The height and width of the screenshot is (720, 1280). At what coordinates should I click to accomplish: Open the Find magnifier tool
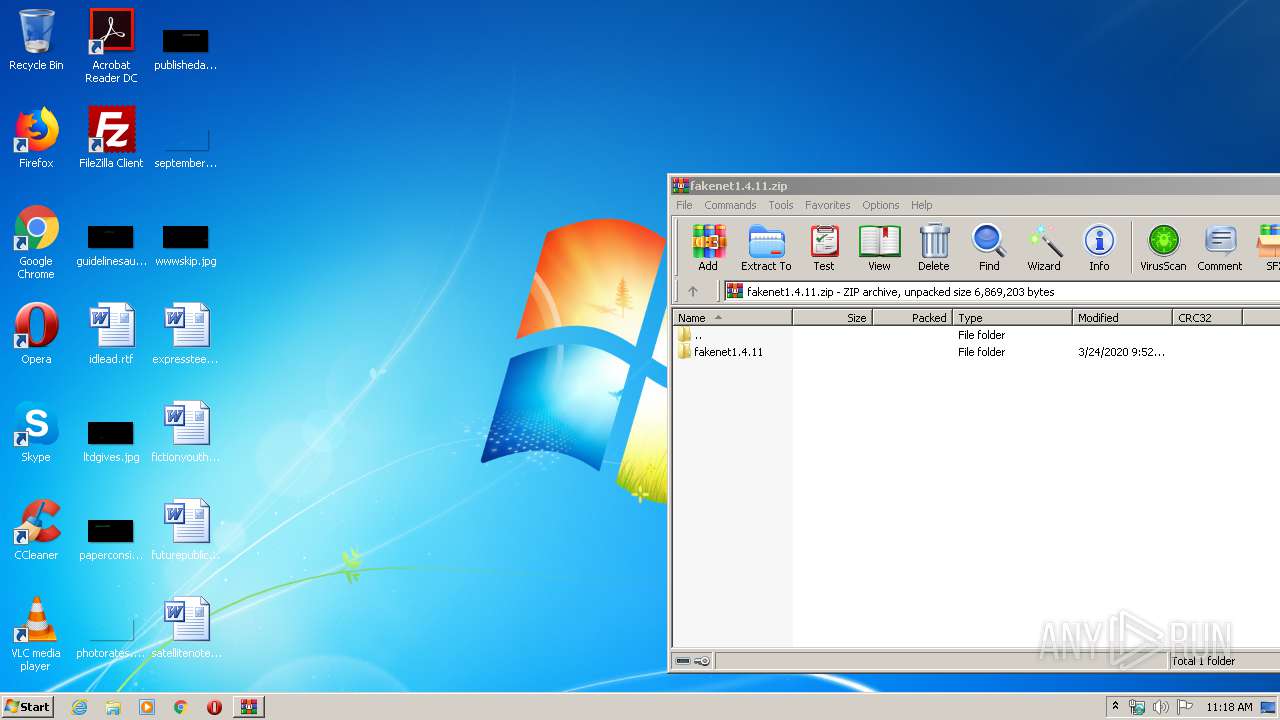click(989, 248)
